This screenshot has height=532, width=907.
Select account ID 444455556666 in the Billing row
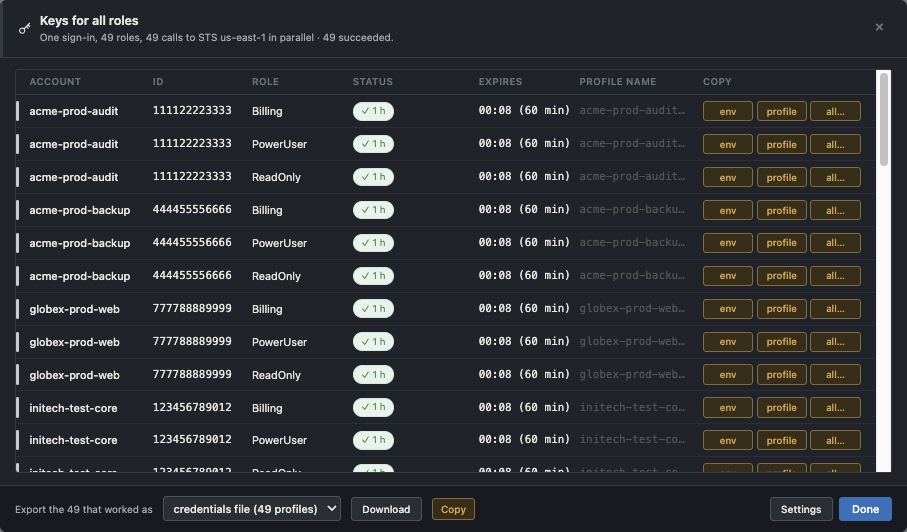192,209
